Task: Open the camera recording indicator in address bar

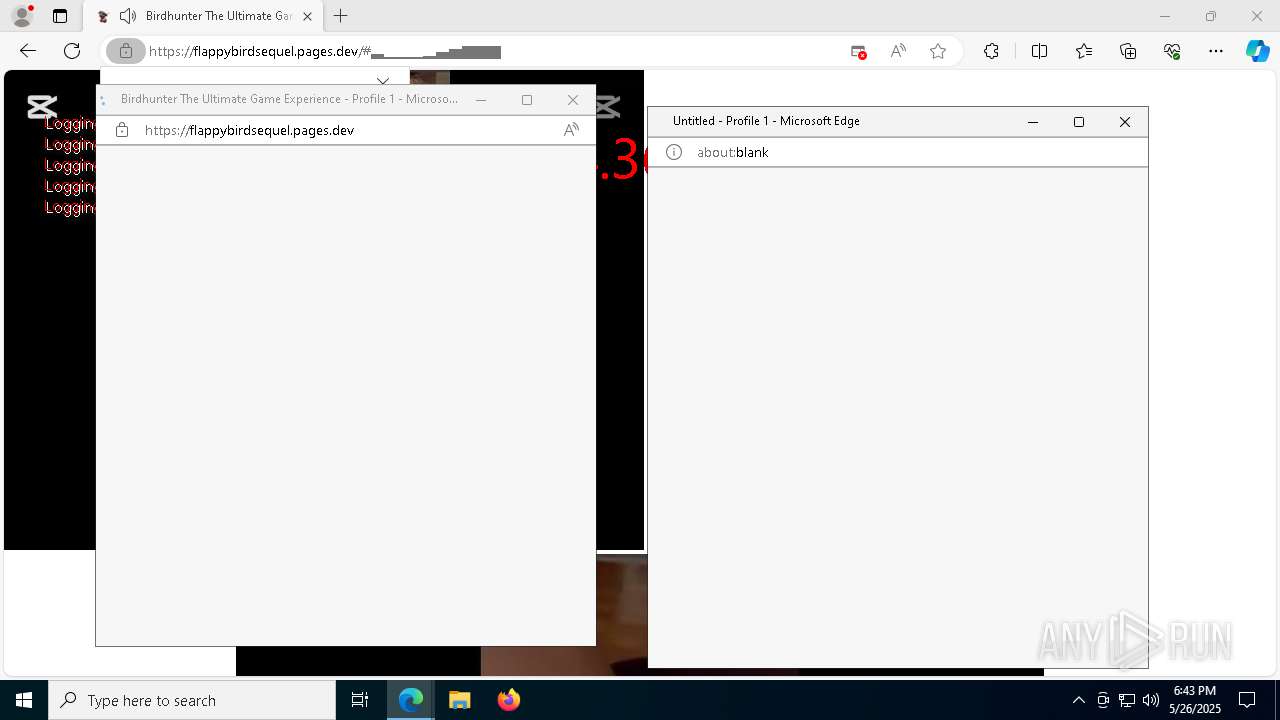Action: click(858, 51)
